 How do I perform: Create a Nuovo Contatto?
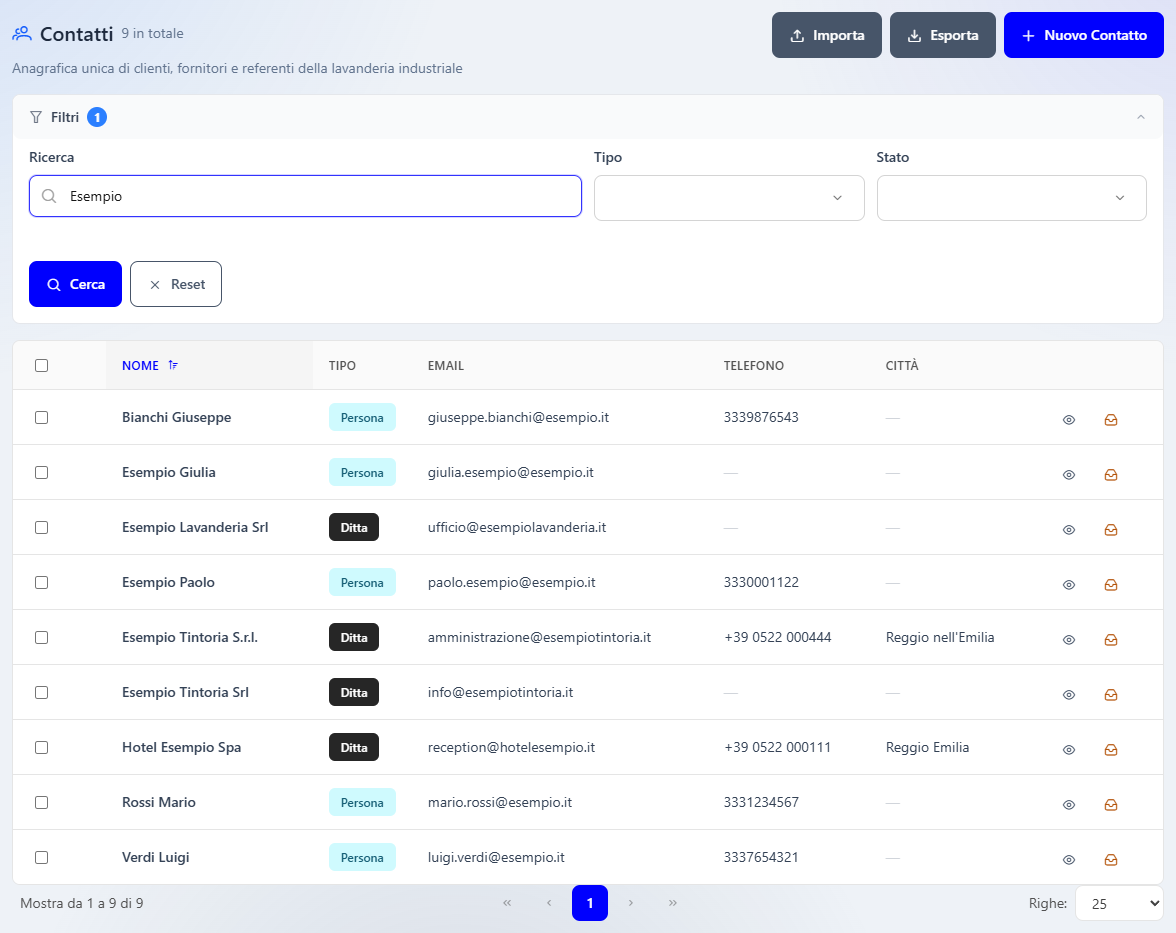[1084, 35]
